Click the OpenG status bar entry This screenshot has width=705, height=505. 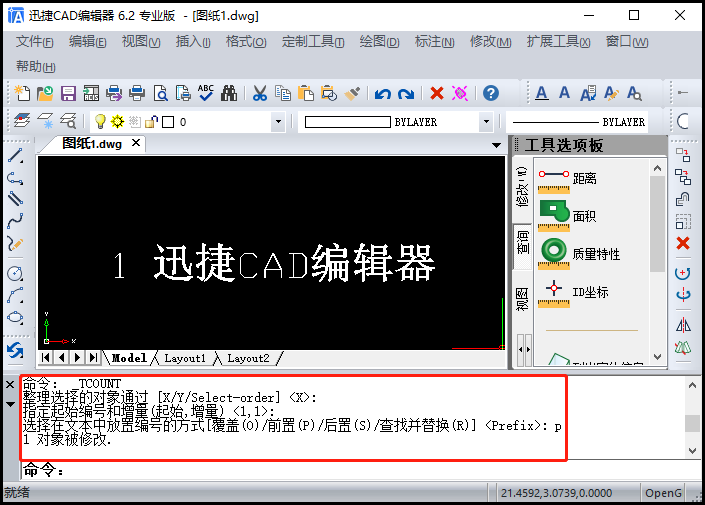click(x=663, y=493)
